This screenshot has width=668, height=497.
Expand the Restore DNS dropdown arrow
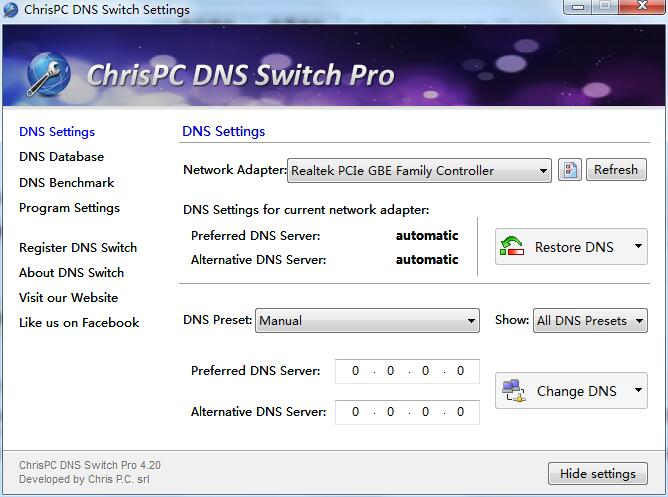click(638, 246)
